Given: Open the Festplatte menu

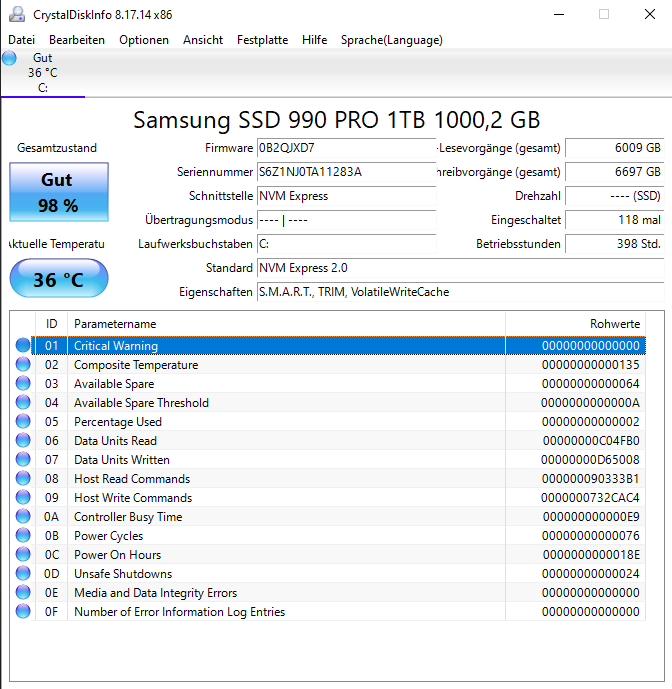Looking at the screenshot, I should click(x=262, y=40).
